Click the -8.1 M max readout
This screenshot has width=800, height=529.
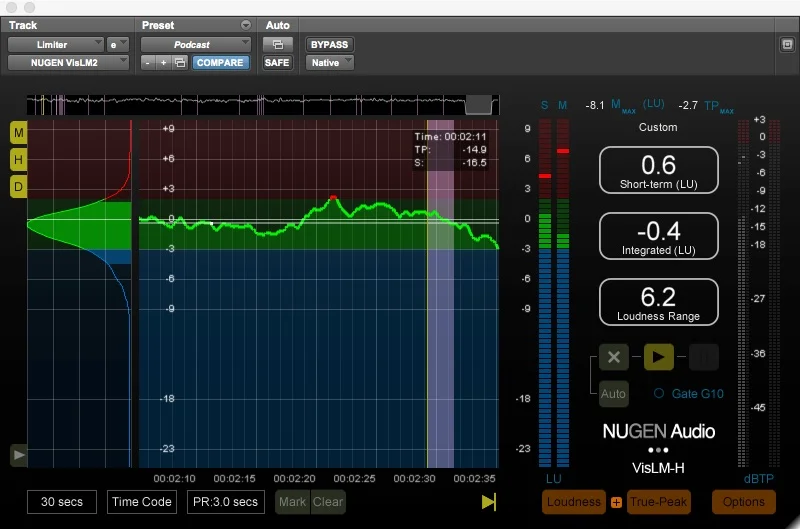click(595, 106)
